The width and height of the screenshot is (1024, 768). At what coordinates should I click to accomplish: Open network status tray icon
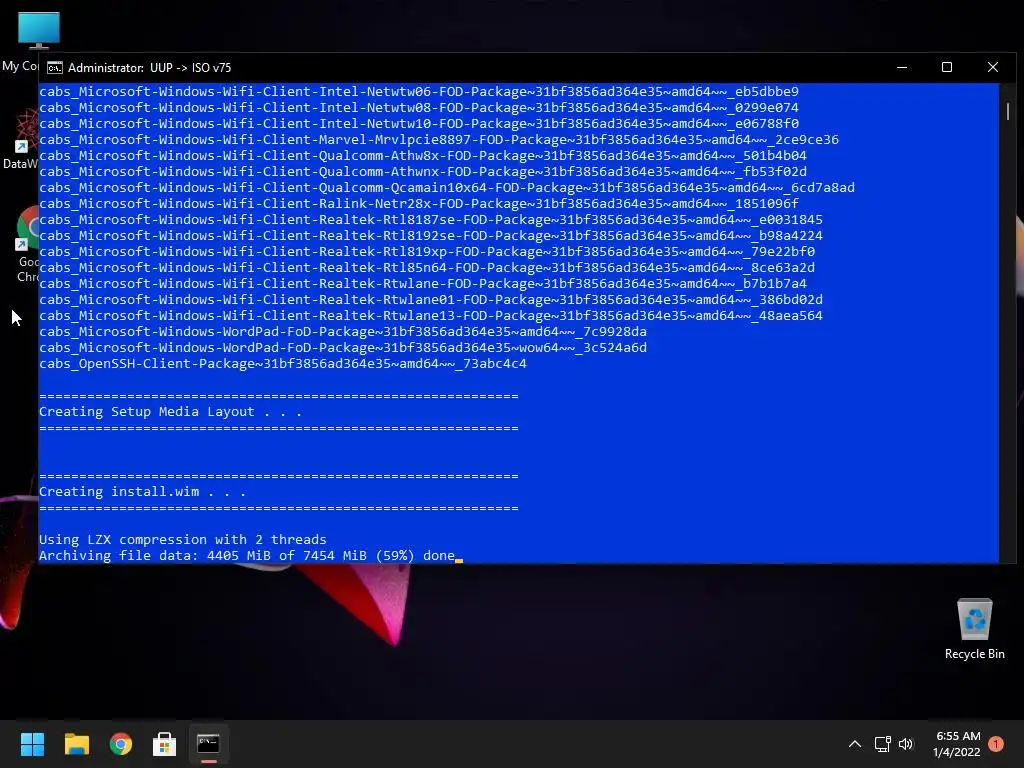pyautogui.click(x=882, y=744)
